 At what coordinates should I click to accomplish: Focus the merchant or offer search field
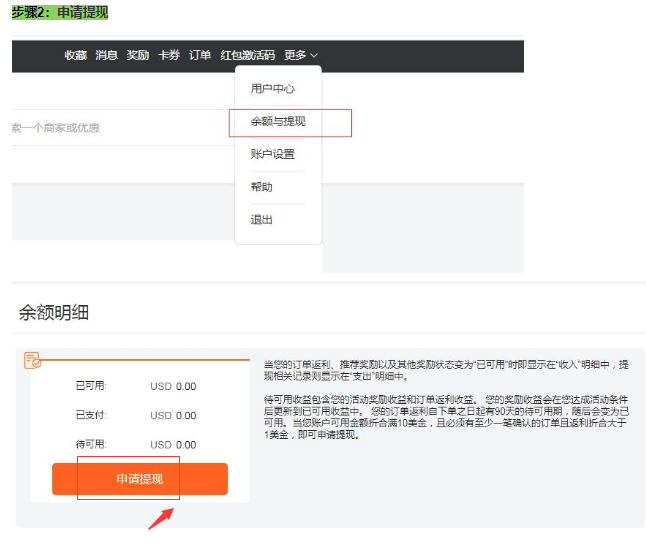click(120, 128)
